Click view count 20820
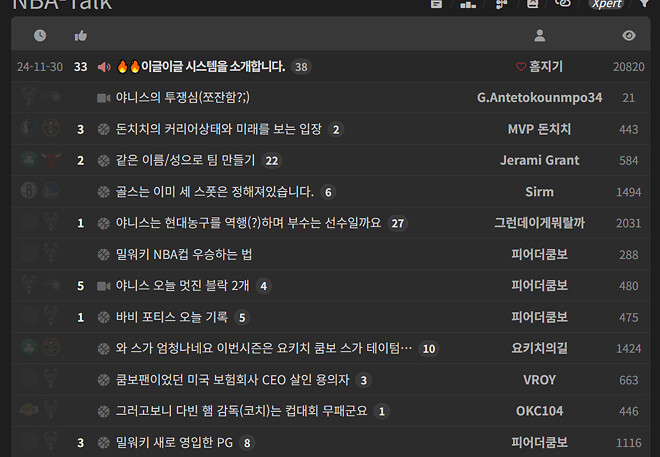This screenshot has height=457, width=660. point(628,67)
